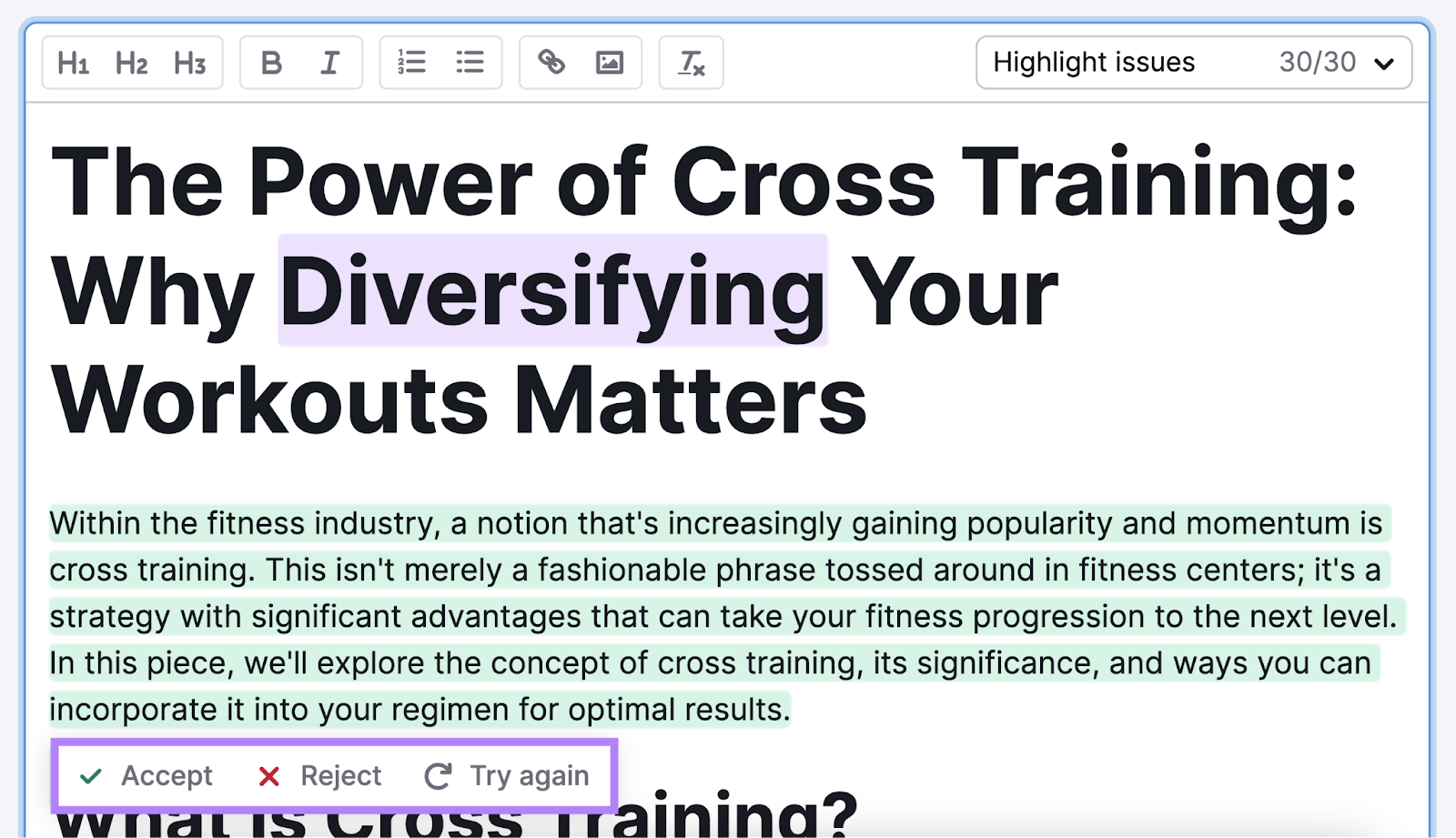The height and width of the screenshot is (838, 1456).
Task: Open the Highlight issues dropdown
Action: [x=1194, y=63]
